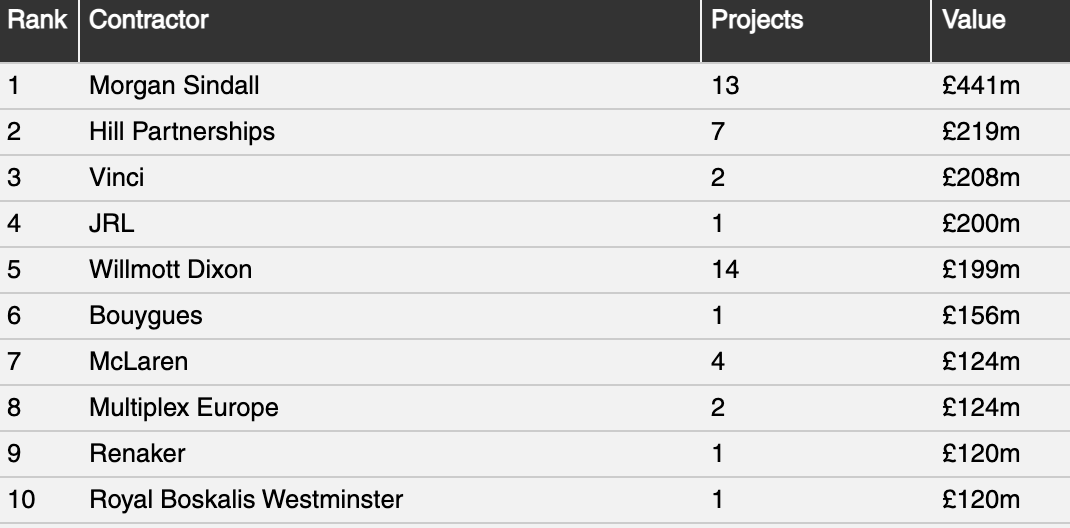
Task: Click the JRL contractor cell
Action: click(111, 223)
